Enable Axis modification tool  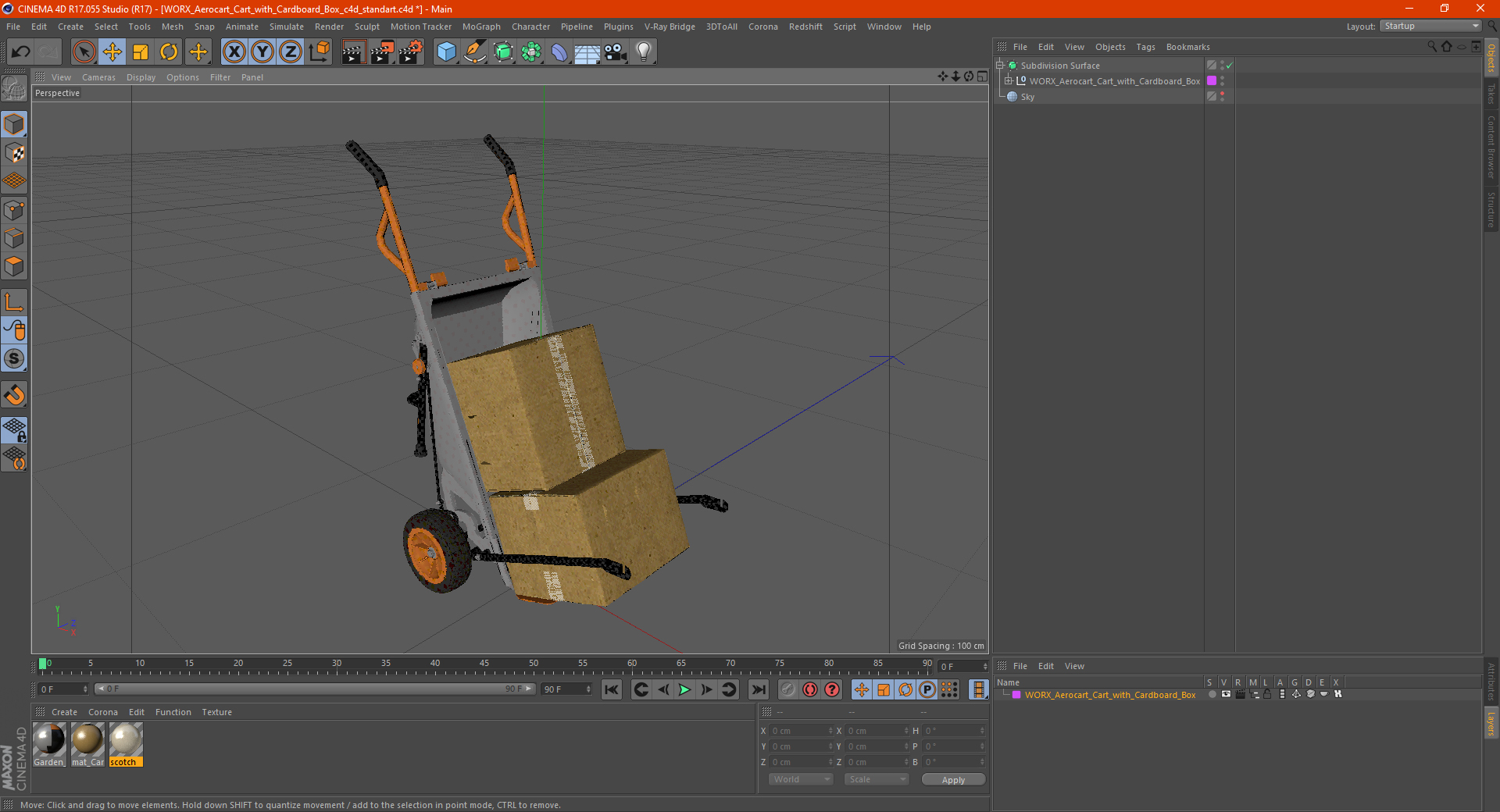[x=14, y=302]
